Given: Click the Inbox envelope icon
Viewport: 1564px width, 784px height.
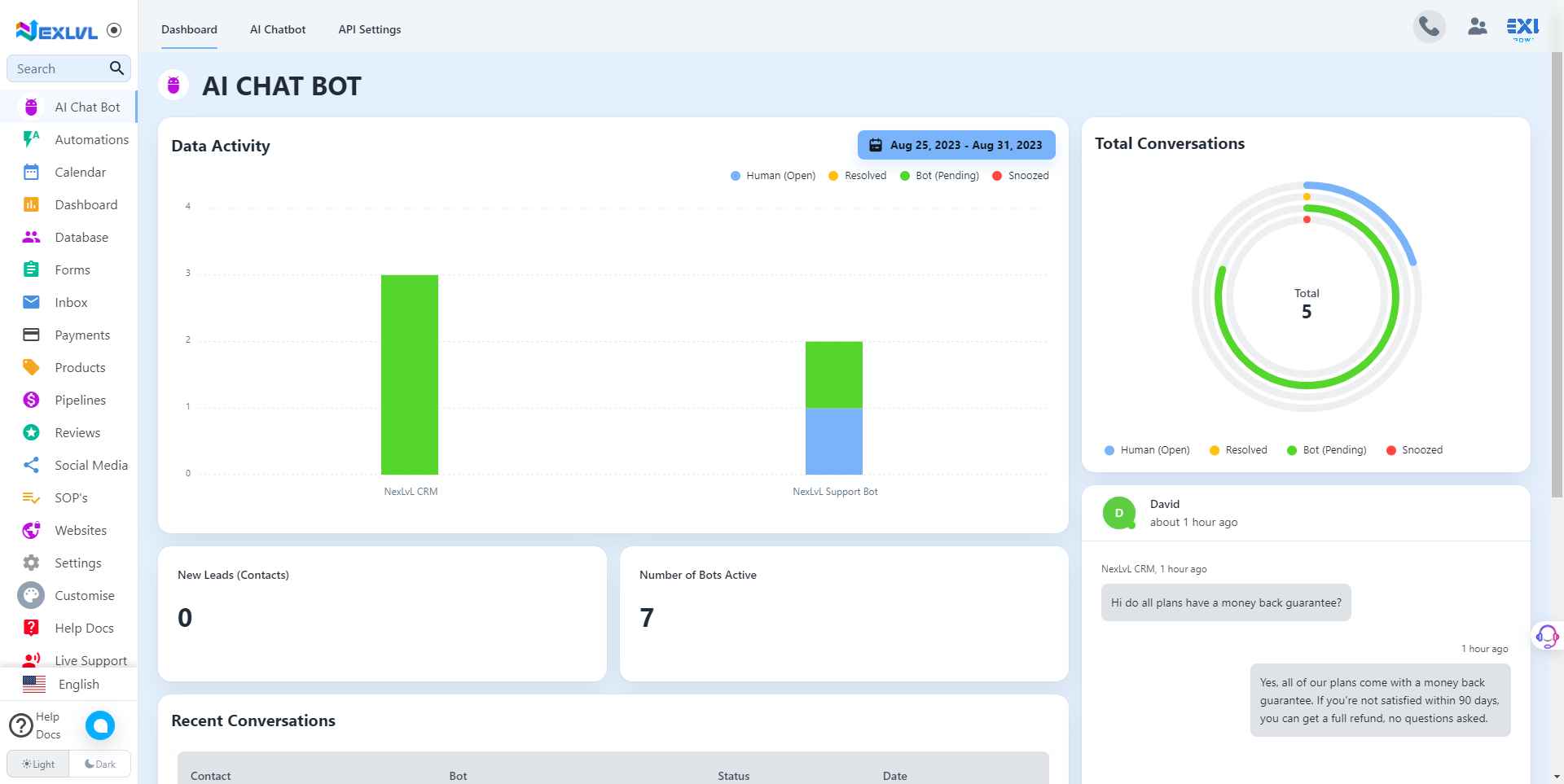Looking at the screenshot, I should [31, 302].
